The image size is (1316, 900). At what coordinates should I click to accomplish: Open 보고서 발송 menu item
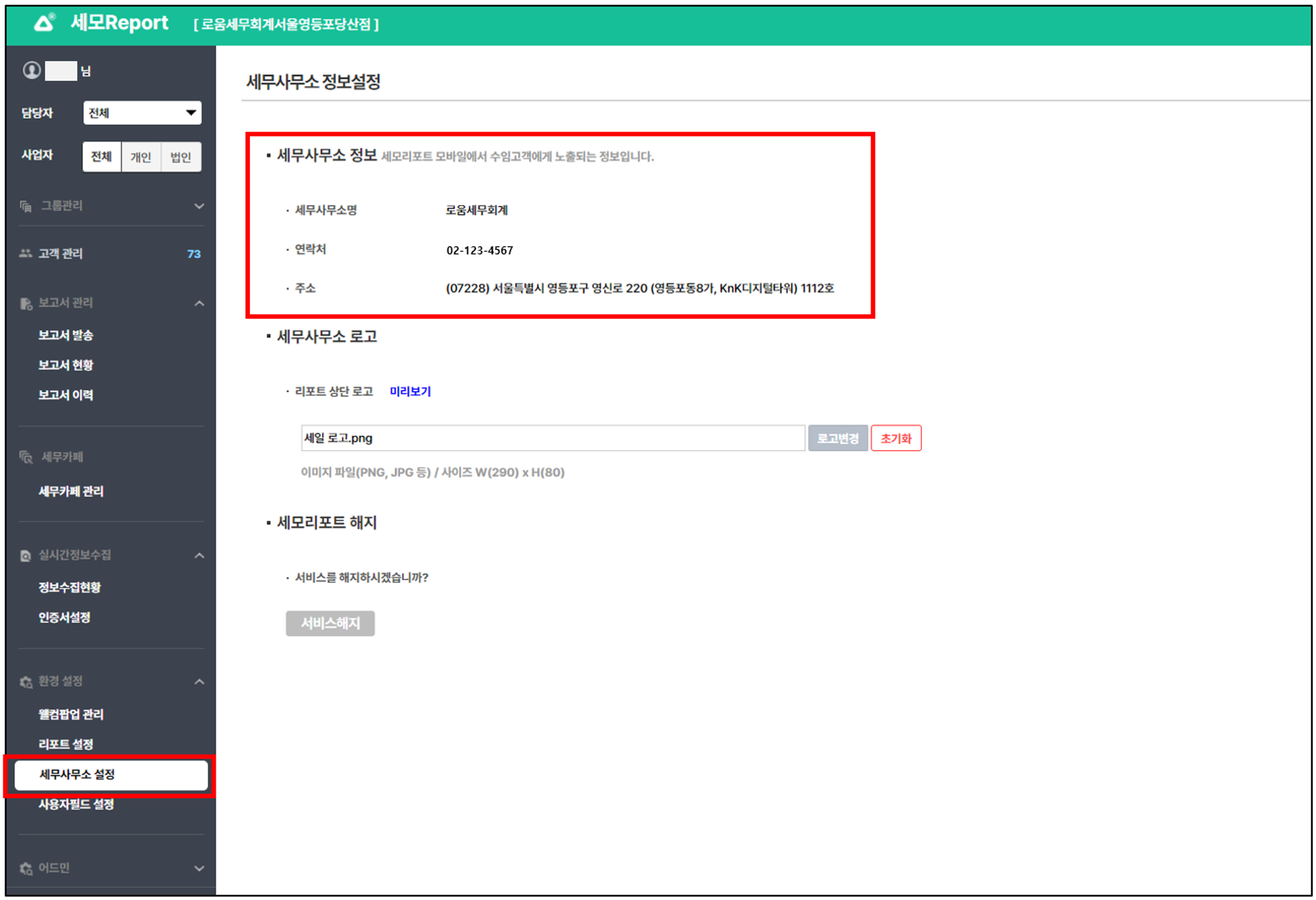[66, 335]
